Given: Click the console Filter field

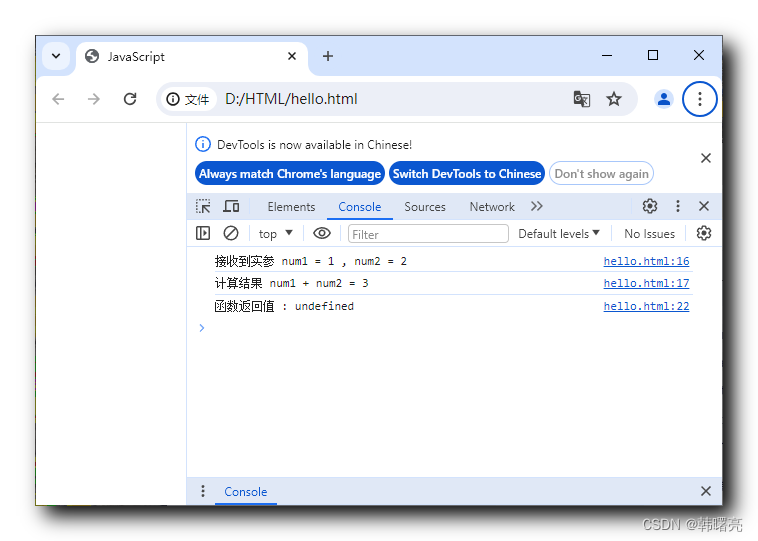Looking at the screenshot, I should [x=428, y=234].
